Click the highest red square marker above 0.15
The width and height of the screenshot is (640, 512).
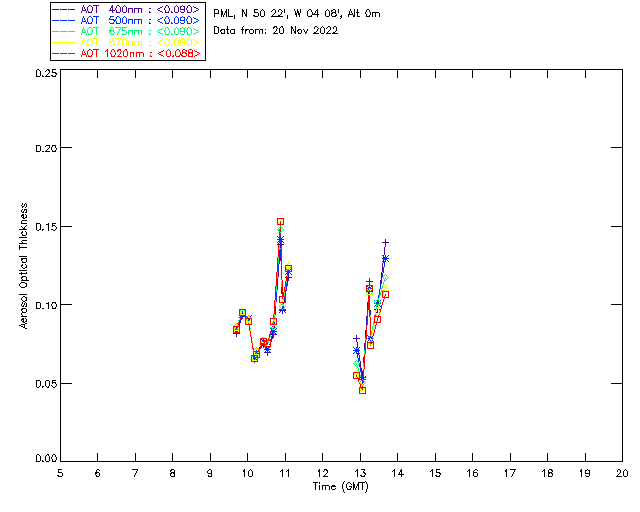click(280, 222)
